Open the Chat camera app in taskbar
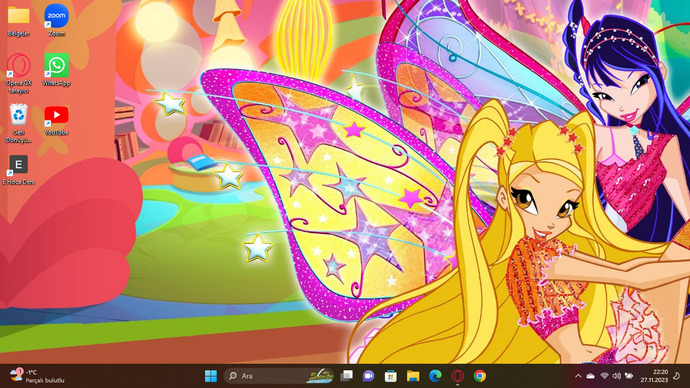The image size is (690, 388). 368,376
